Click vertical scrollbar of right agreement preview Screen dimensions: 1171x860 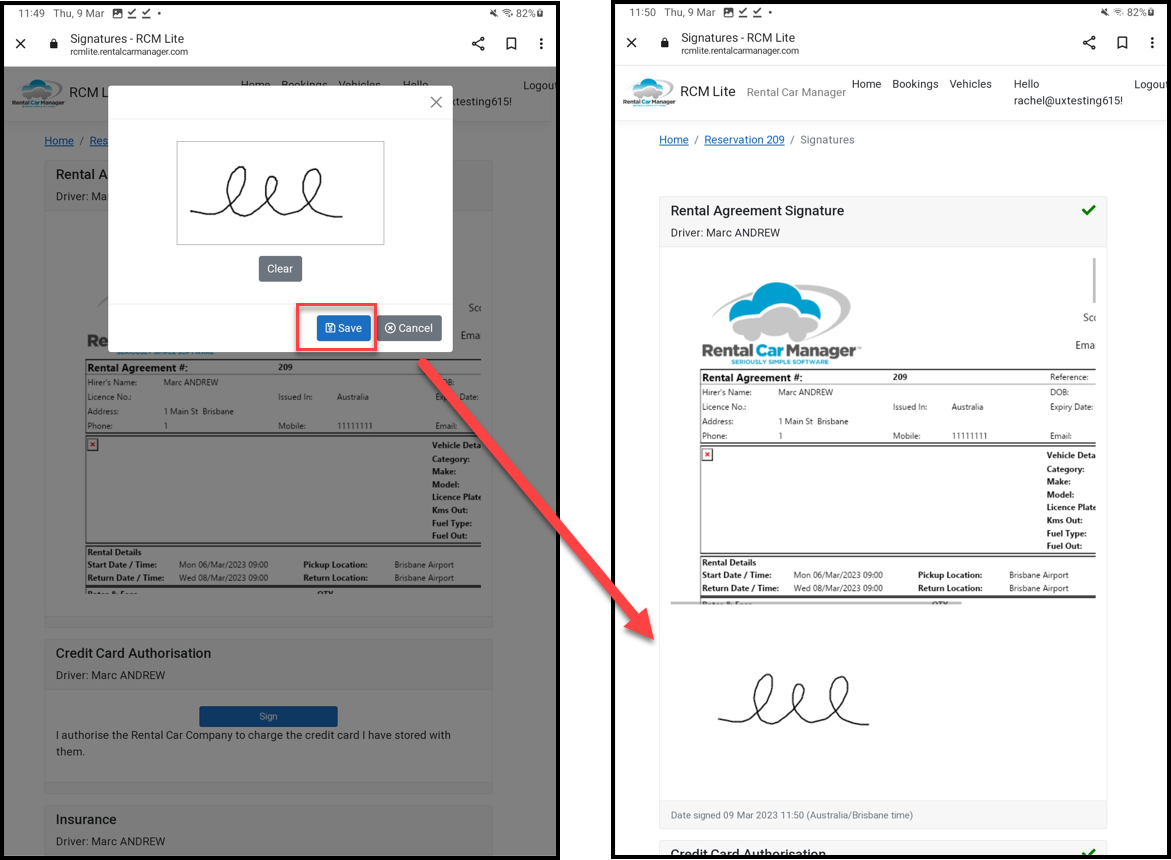tap(1094, 280)
